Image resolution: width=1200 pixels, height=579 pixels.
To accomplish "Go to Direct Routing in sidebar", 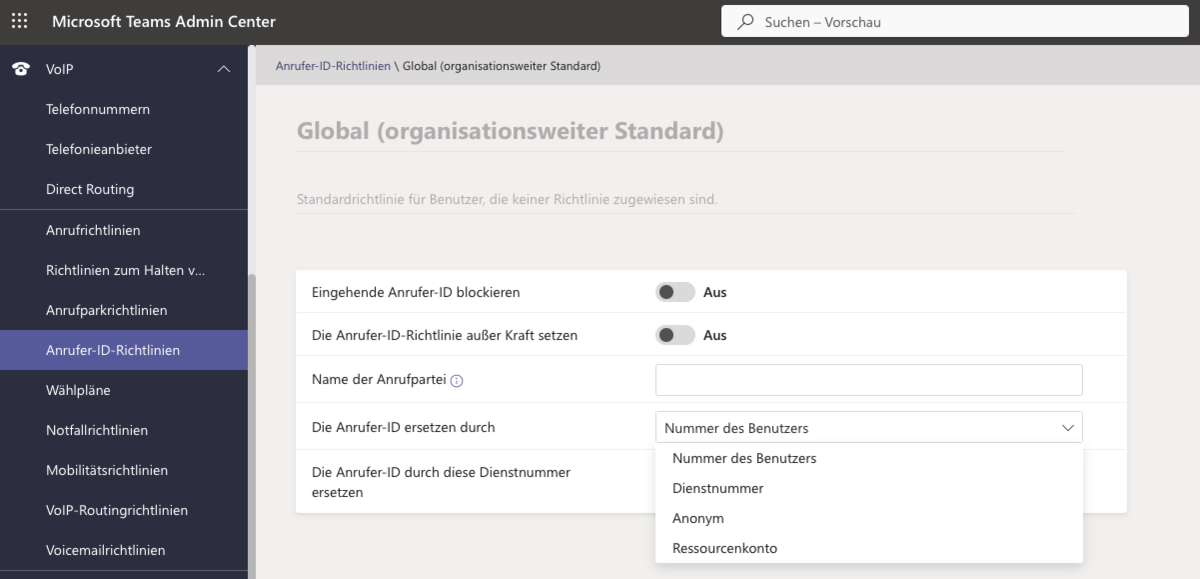I will coord(90,189).
